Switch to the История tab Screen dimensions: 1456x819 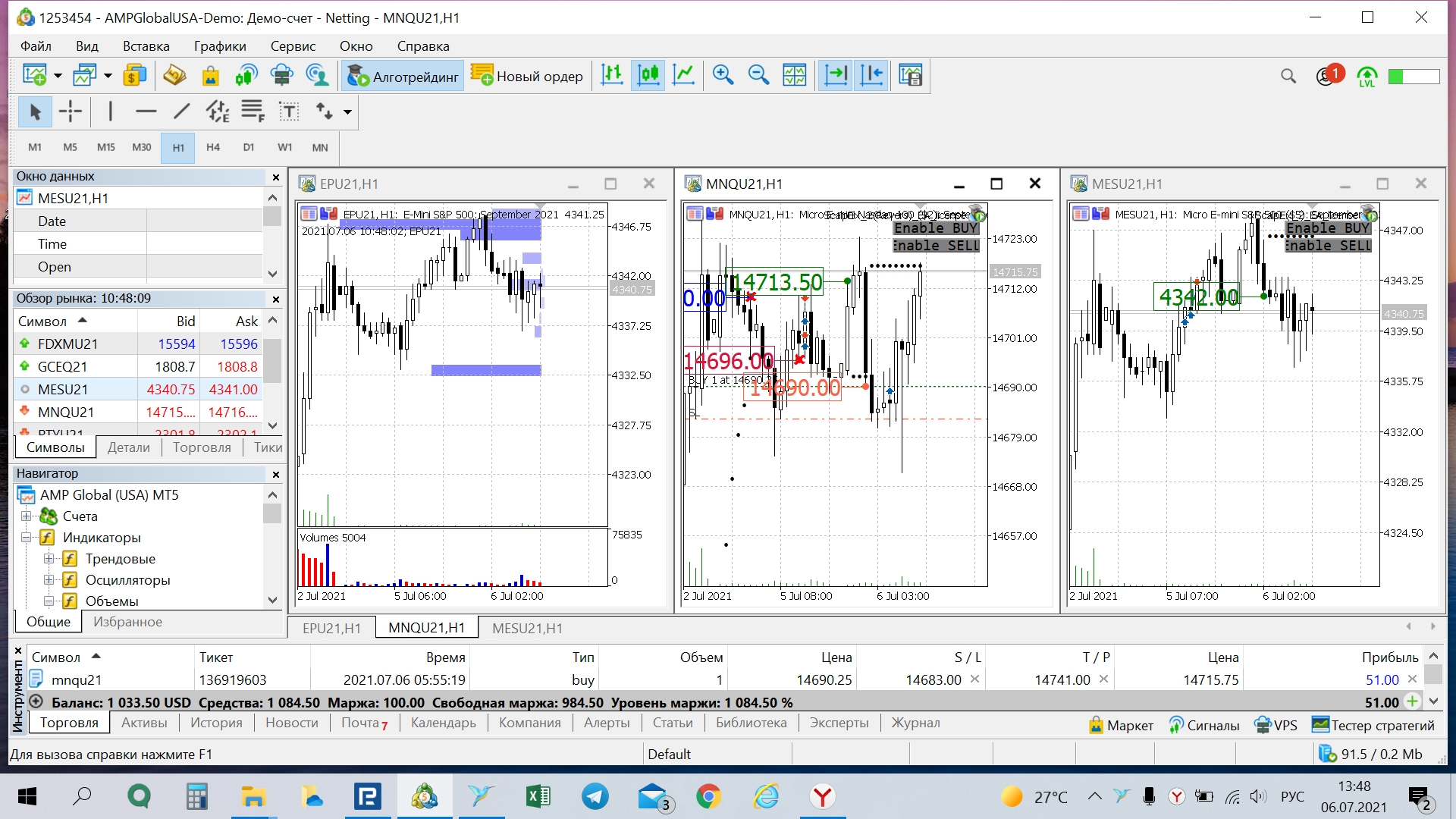(216, 723)
